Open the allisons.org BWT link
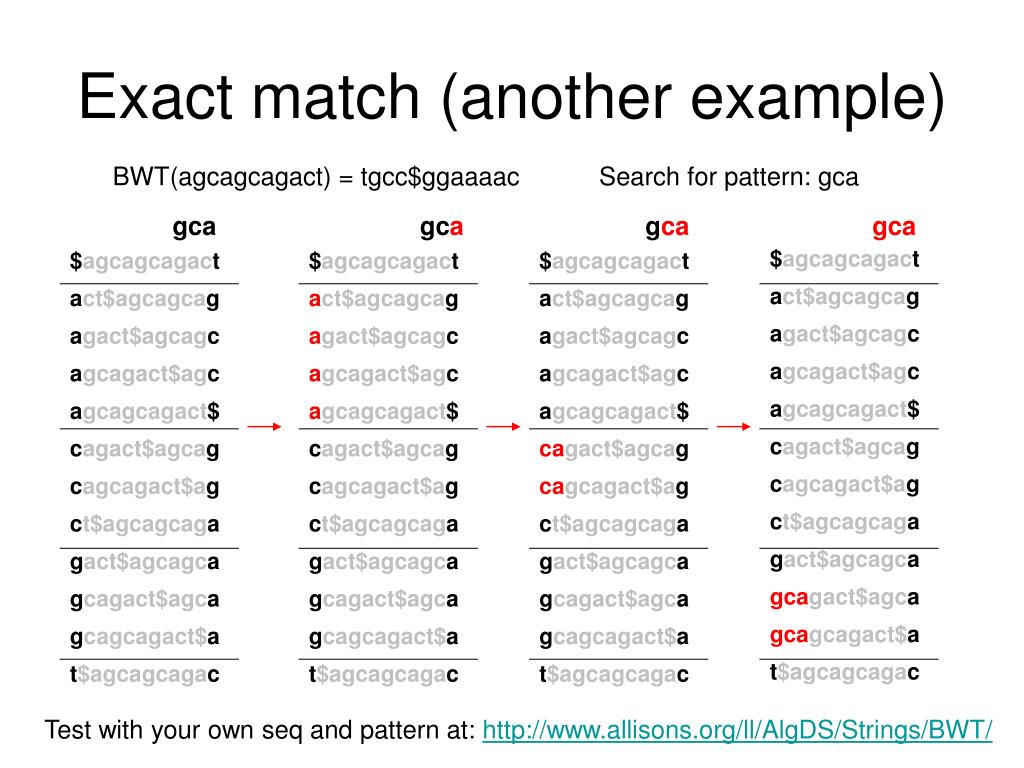The width and height of the screenshot is (1024, 768). [737, 730]
